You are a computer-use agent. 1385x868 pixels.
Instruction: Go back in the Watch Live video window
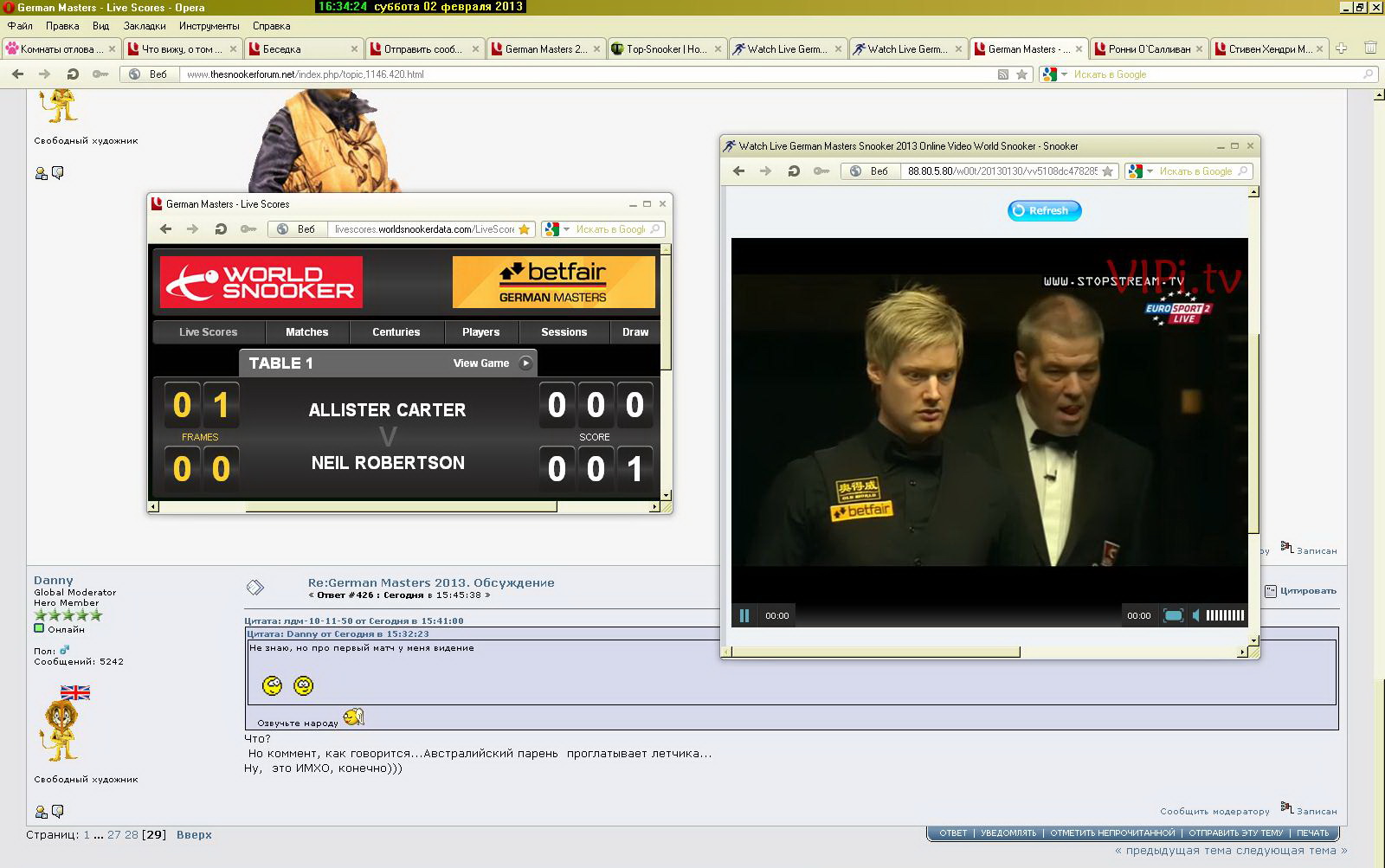[x=738, y=171]
